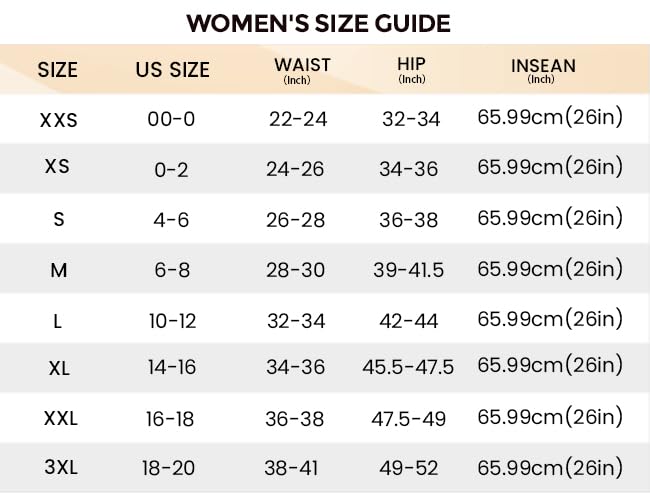This screenshot has width=650, height=500.
Task: Choose the M size label
Action: pyautogui.click(x=58, y=270)
